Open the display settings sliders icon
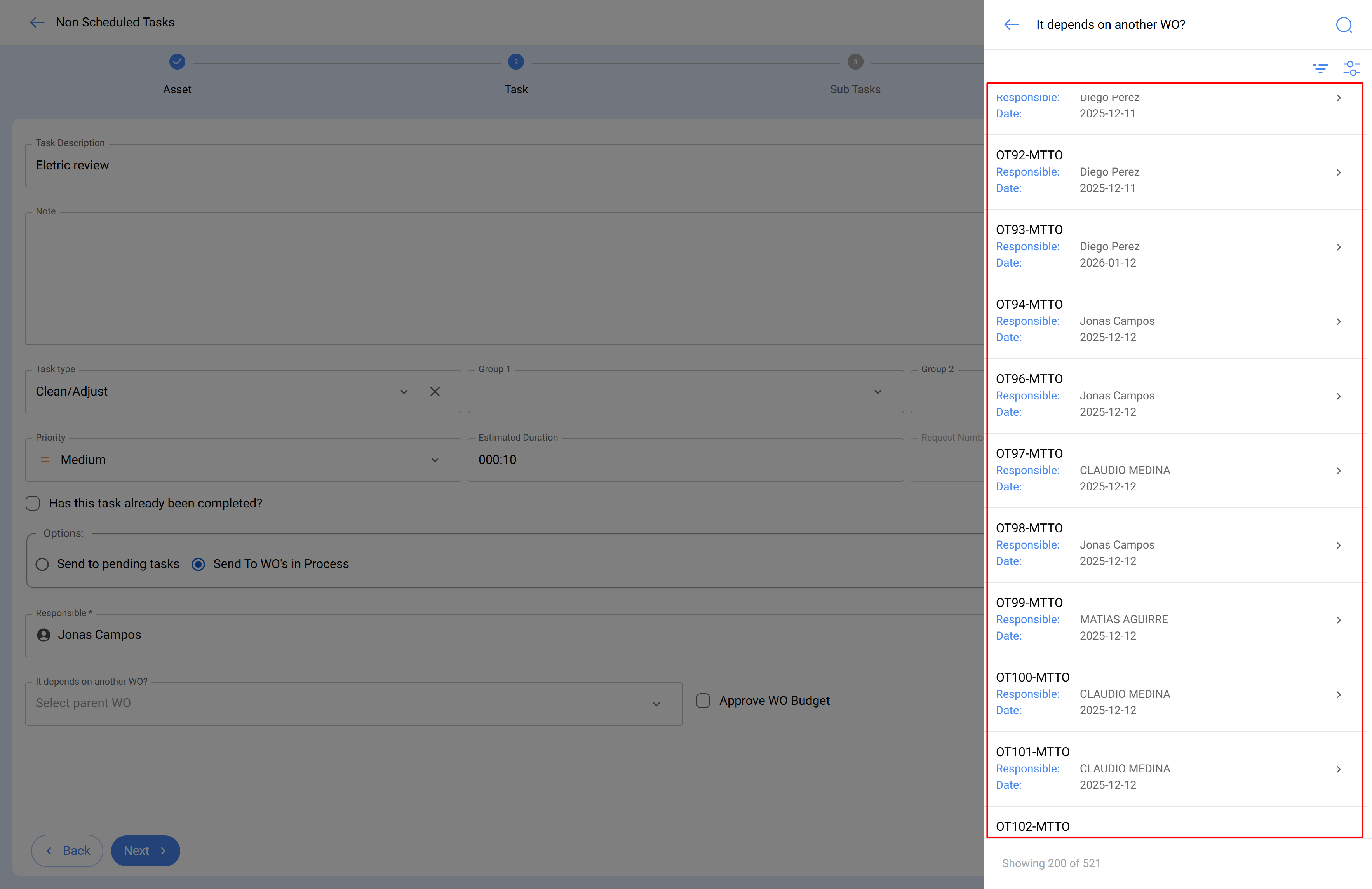Image resolution: width=1372 pixels, height=889 pixels. pyautogui.click(x=1351, y=68)
